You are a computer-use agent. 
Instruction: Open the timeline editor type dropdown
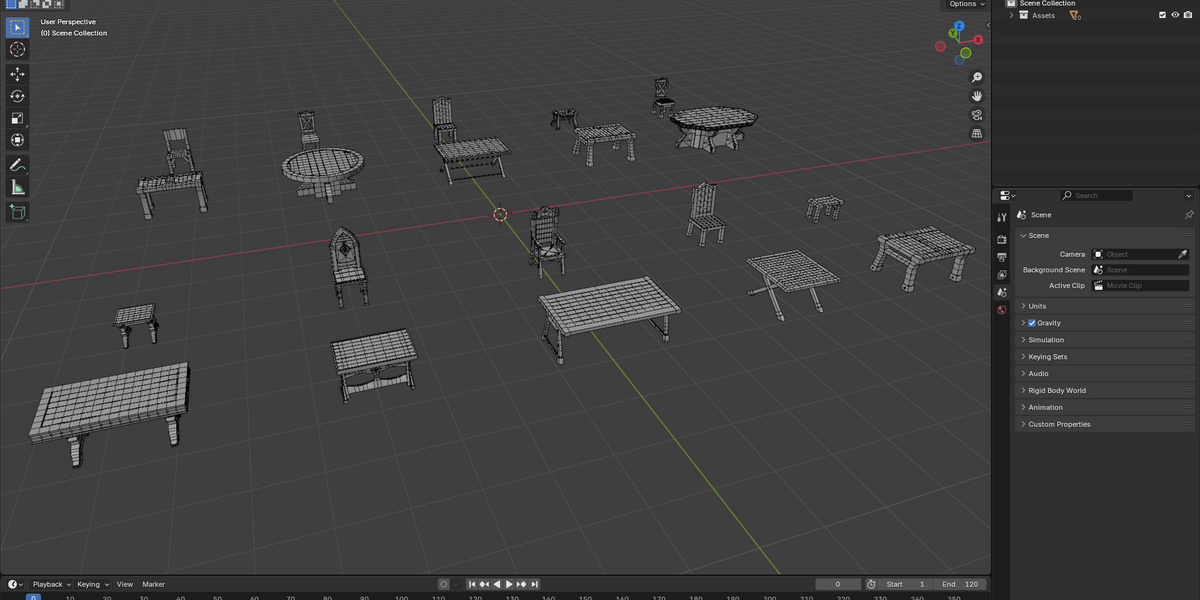click(x=15, y=584)
